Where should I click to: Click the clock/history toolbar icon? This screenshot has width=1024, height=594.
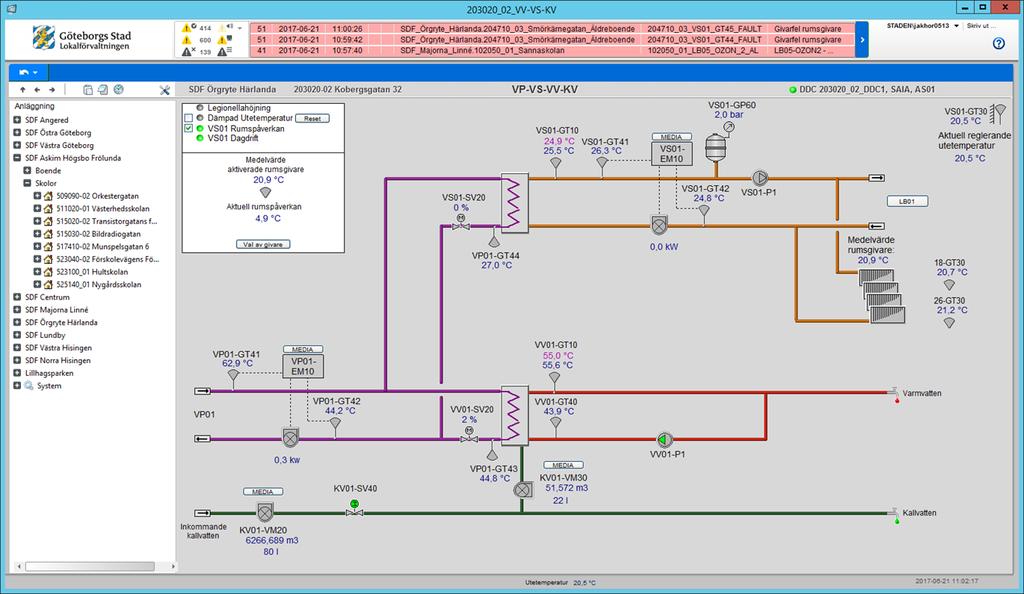[x=119, y=89]
